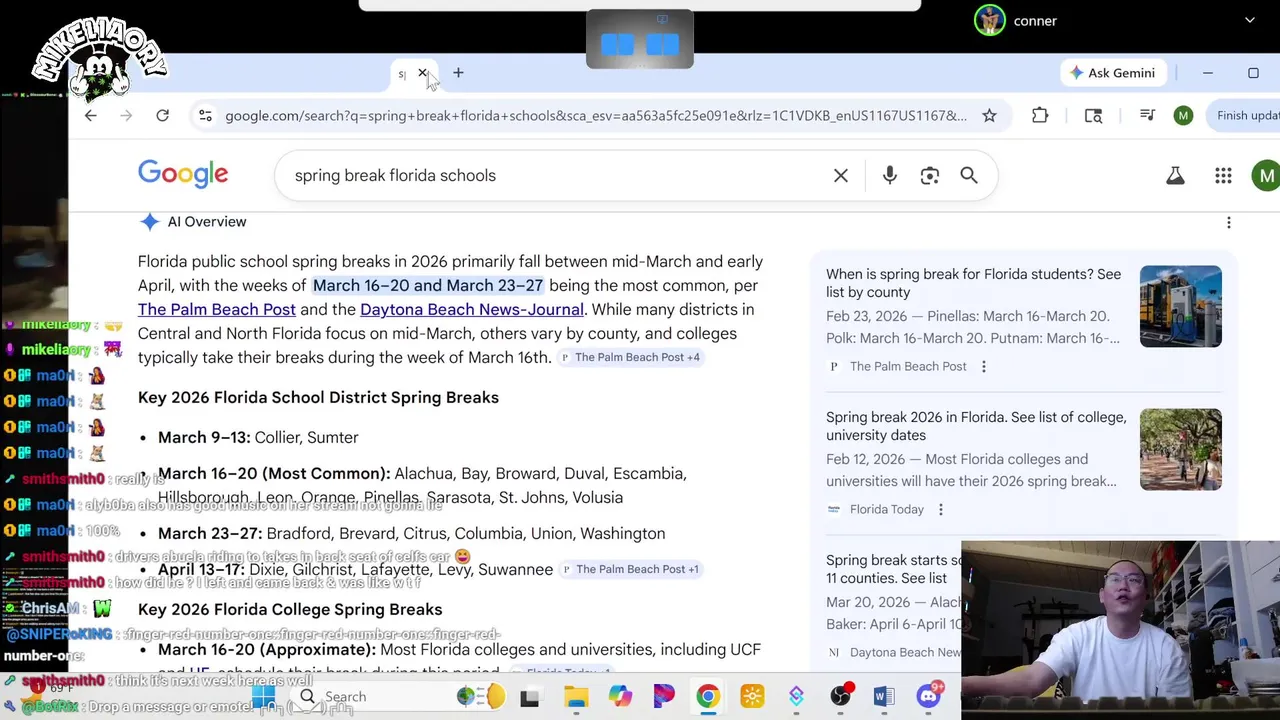
Task: Click the Google logo
Action: tap(183, 174)
